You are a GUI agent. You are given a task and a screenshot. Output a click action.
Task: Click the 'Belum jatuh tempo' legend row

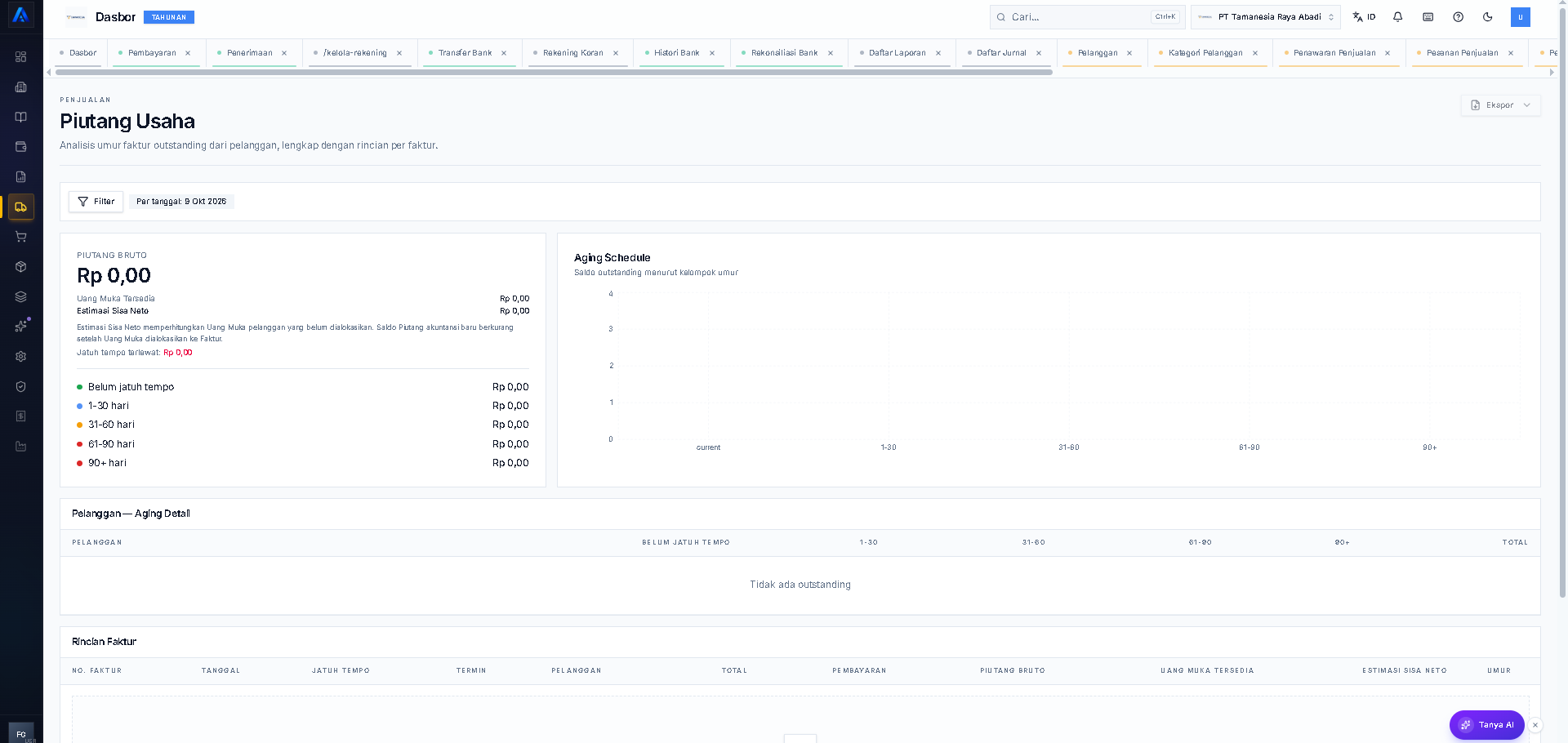click(x=303, y=387)
